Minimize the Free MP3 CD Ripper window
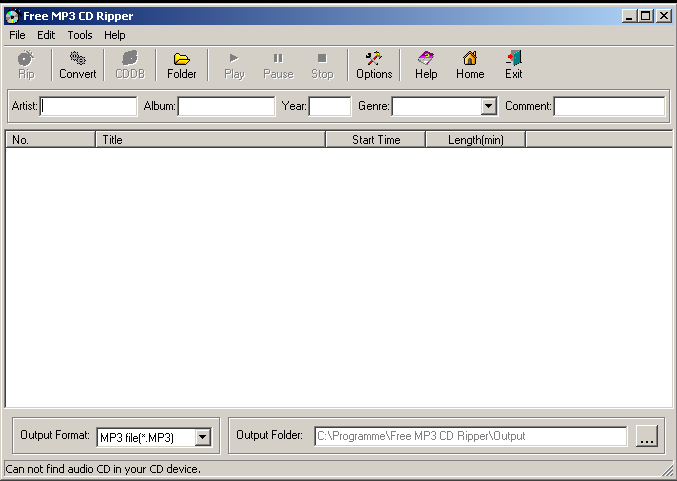Viewport: 677px width, 481px height. [629, 16]
